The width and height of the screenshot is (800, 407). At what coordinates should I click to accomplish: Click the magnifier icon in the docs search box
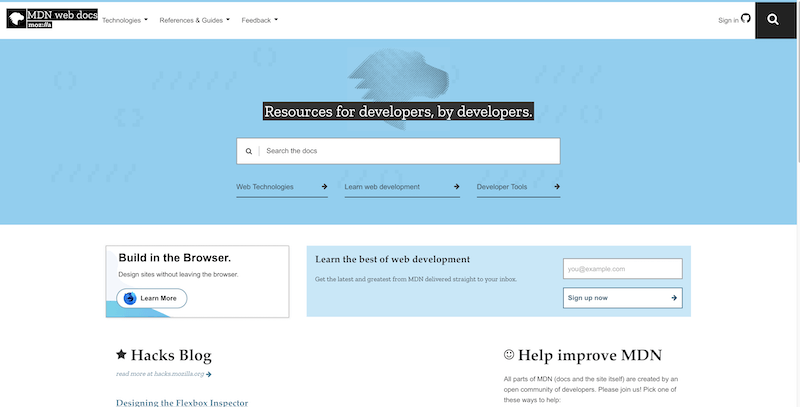[x=249, y=151]
